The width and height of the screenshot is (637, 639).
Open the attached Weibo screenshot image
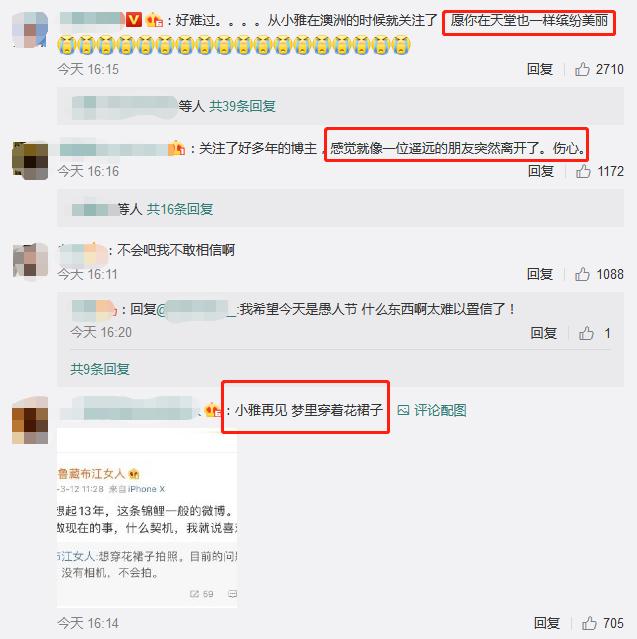[x=147, y=518]
